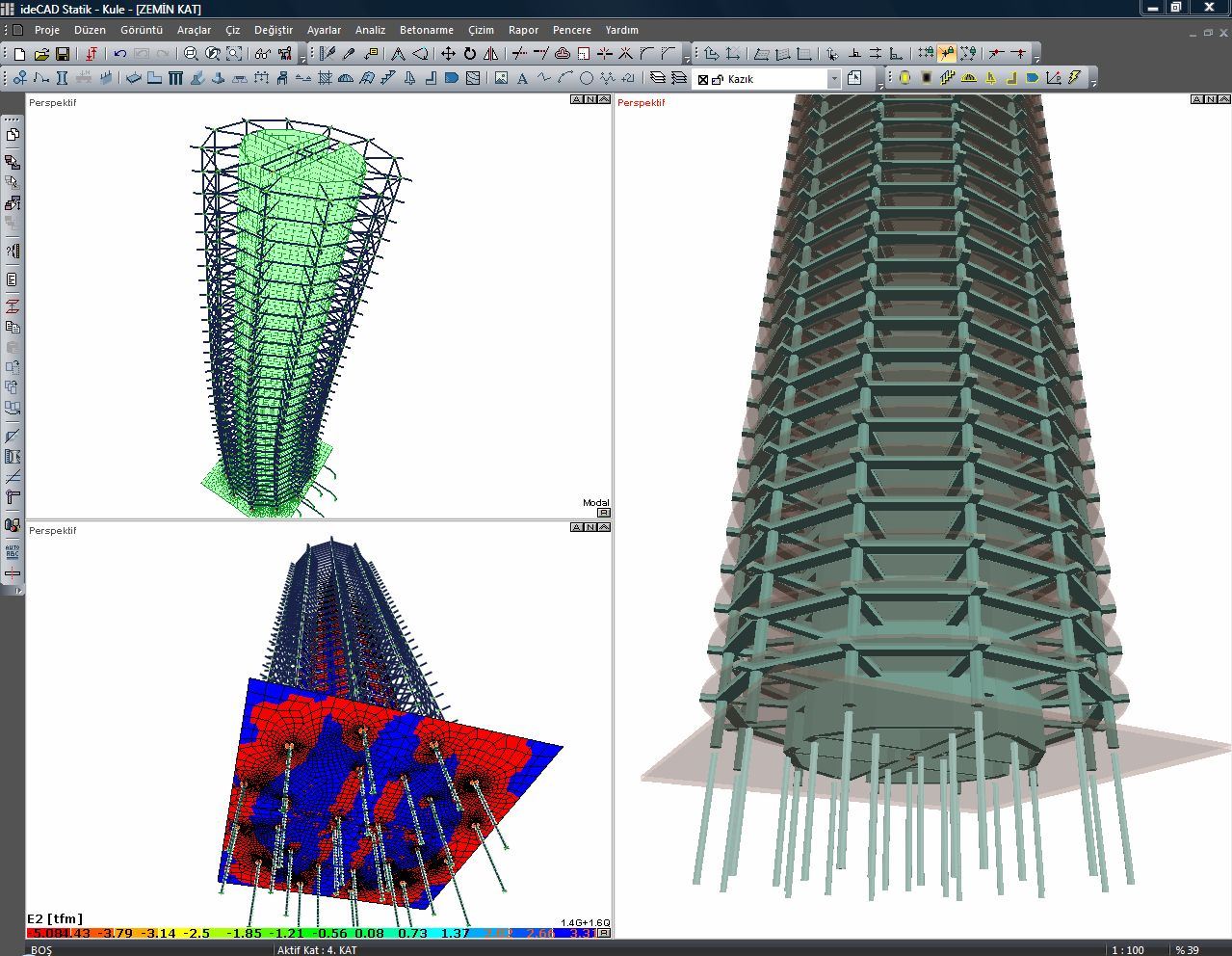Toggle the Kazık layer lock icon
Viewport: 1232px width, 956px height.
718,79
